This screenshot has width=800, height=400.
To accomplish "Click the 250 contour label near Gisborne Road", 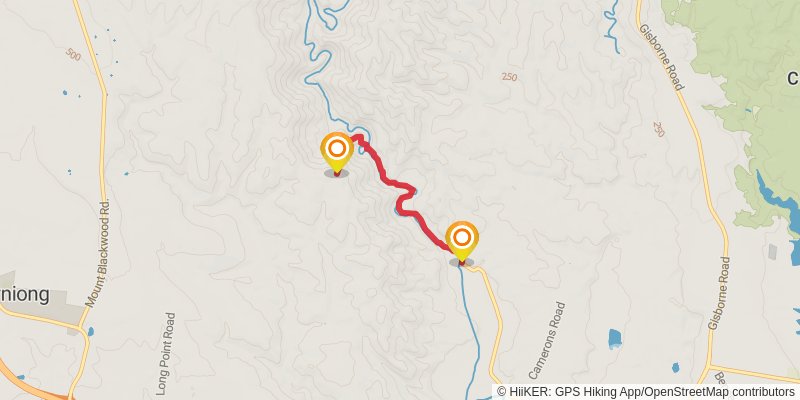I will (659, 129).
